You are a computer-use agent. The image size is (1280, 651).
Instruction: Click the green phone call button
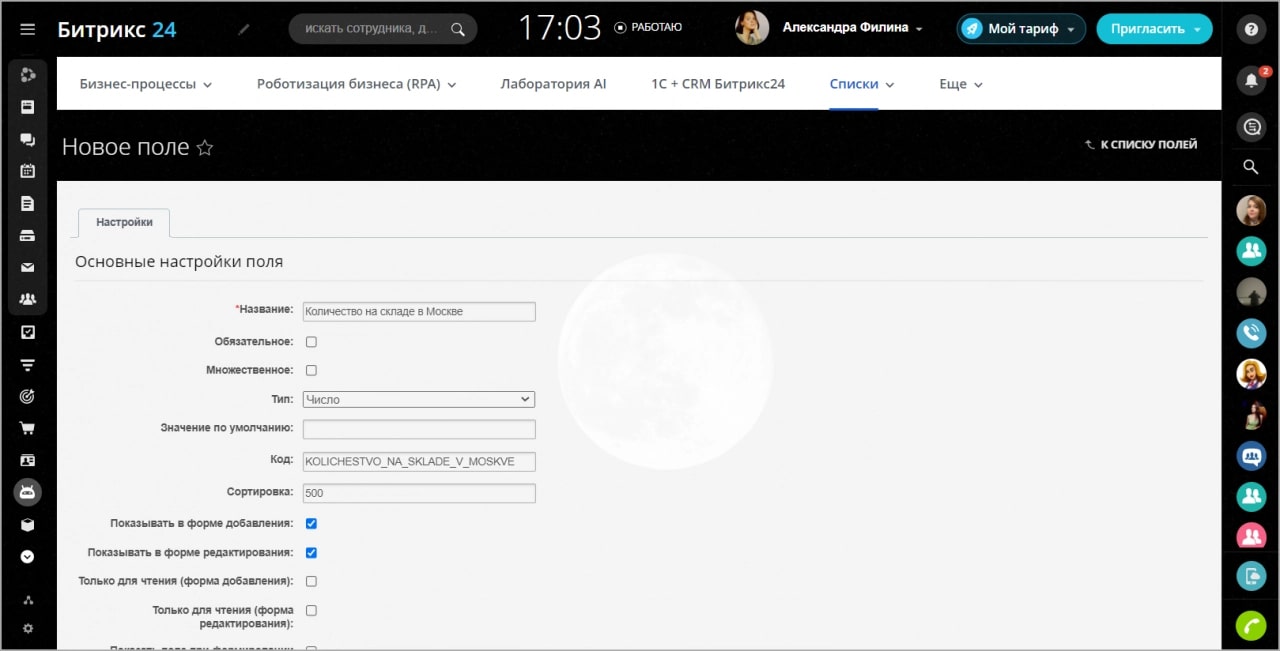(x=1250, y=626)
